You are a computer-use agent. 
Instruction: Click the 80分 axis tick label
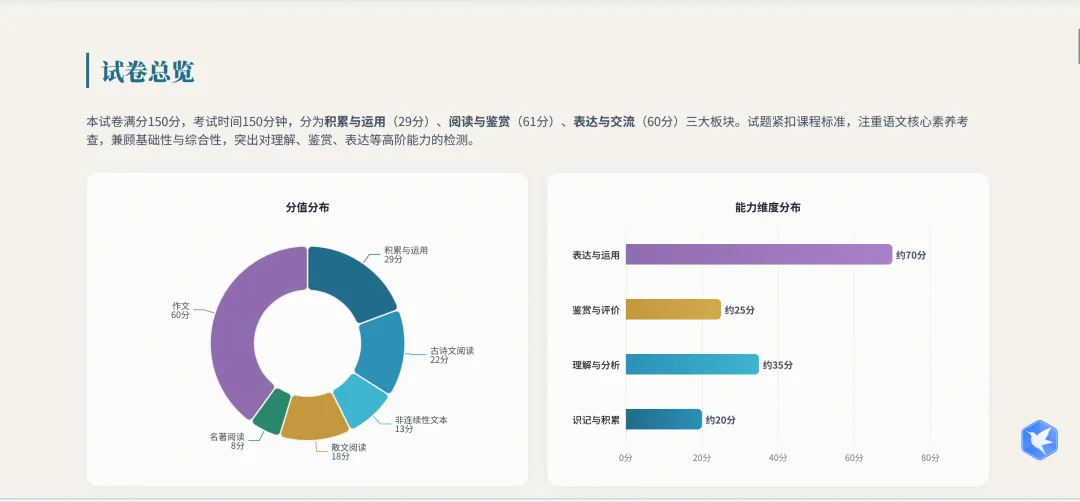pyautogui.click(x=930, y=458)
